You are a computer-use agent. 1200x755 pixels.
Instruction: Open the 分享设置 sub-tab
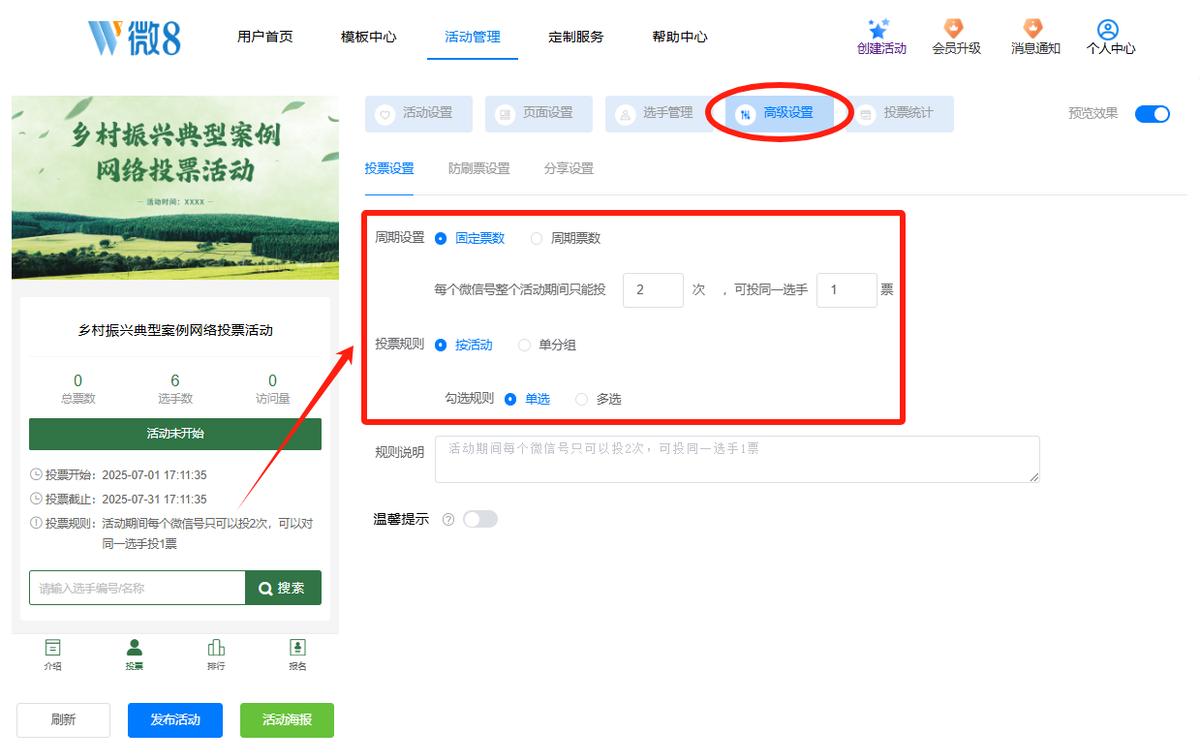click(569, 169)
